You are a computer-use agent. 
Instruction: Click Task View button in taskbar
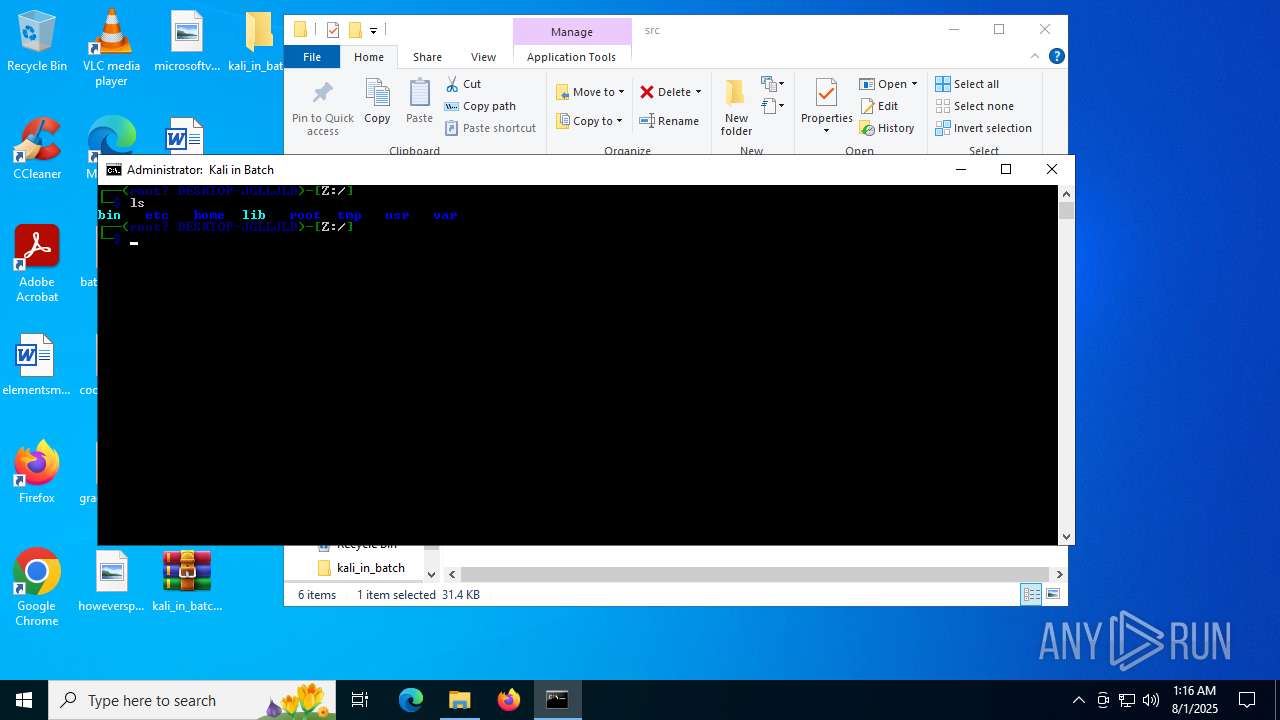click(x=360, y=700)
